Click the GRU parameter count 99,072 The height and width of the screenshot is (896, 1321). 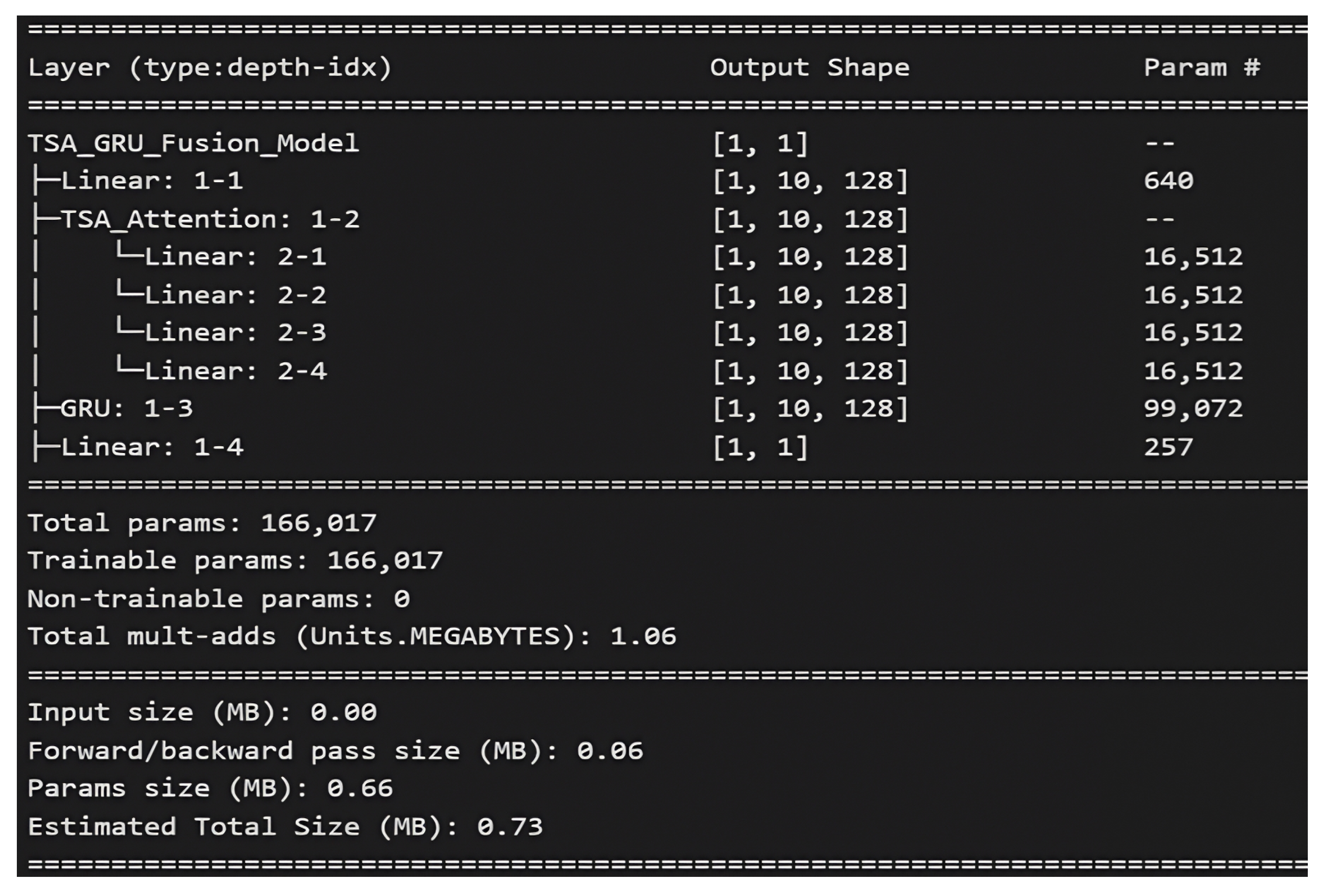tap(1193, 409)
